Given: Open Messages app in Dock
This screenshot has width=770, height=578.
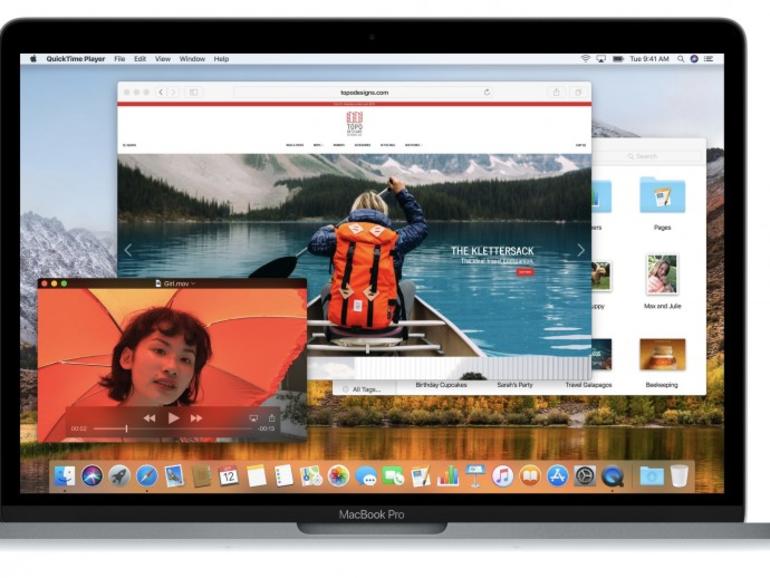Looking at the screenshot, I should pyautogui.click(x=366, y=476).
